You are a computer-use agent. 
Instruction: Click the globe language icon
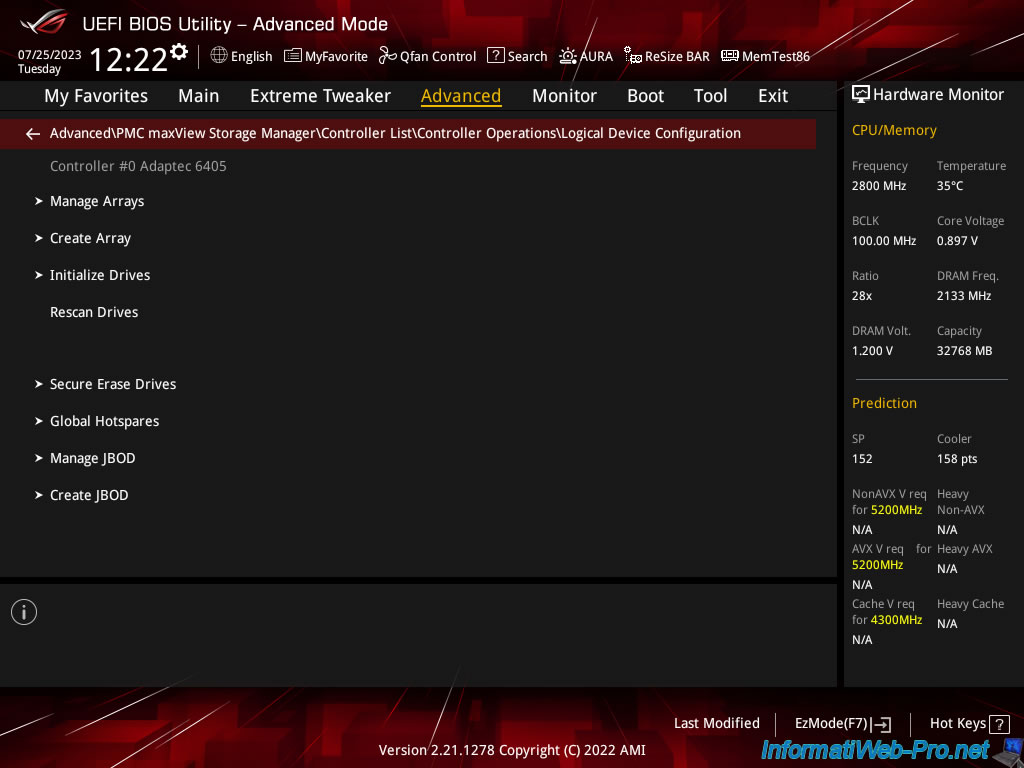(x=219, y=56)
